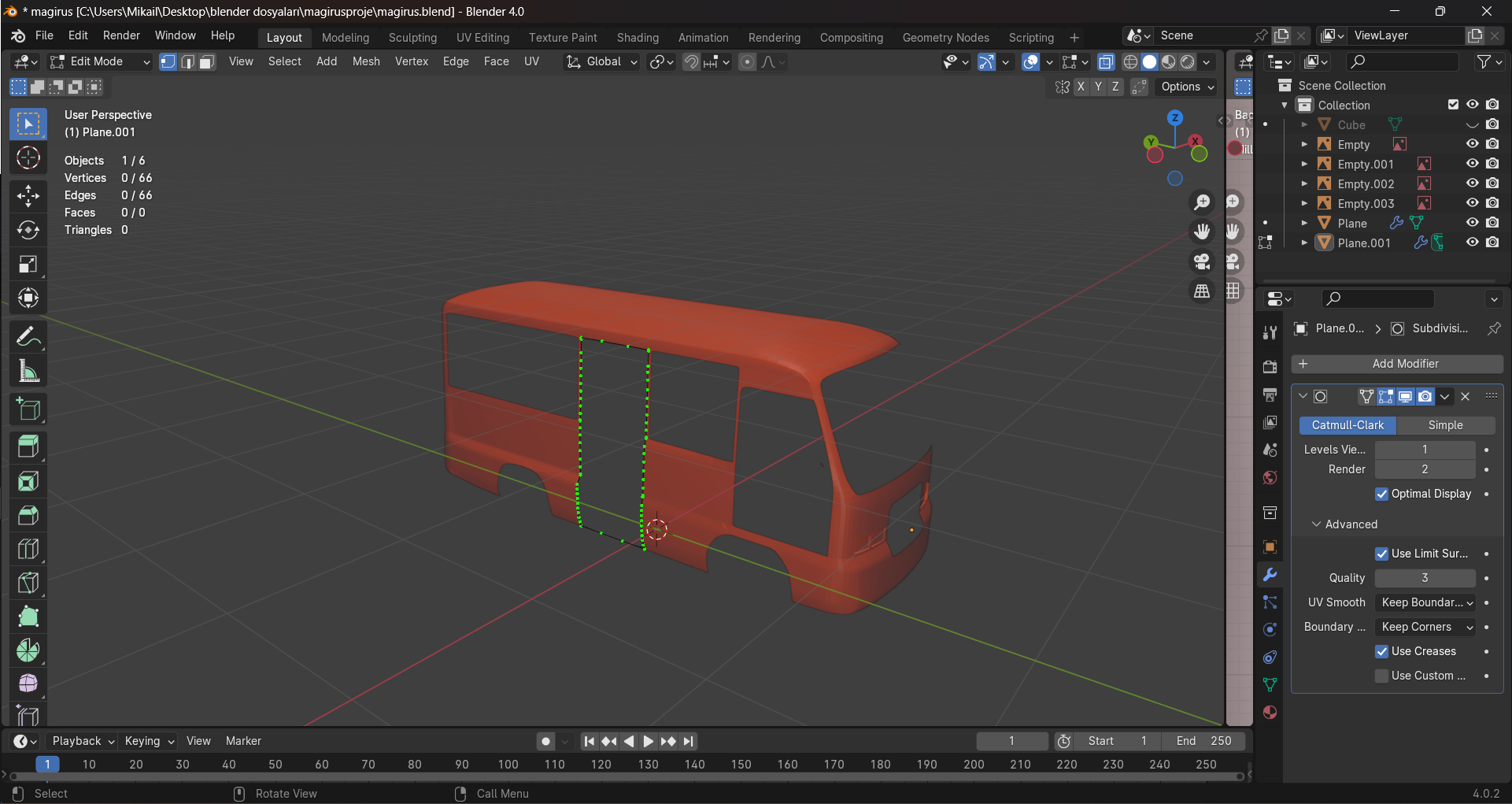The height and width of the screenshot is (804, 1512).
Task: Hide Plane.001 in viewport via eye icon
Action: click(x=1472, y=243)
